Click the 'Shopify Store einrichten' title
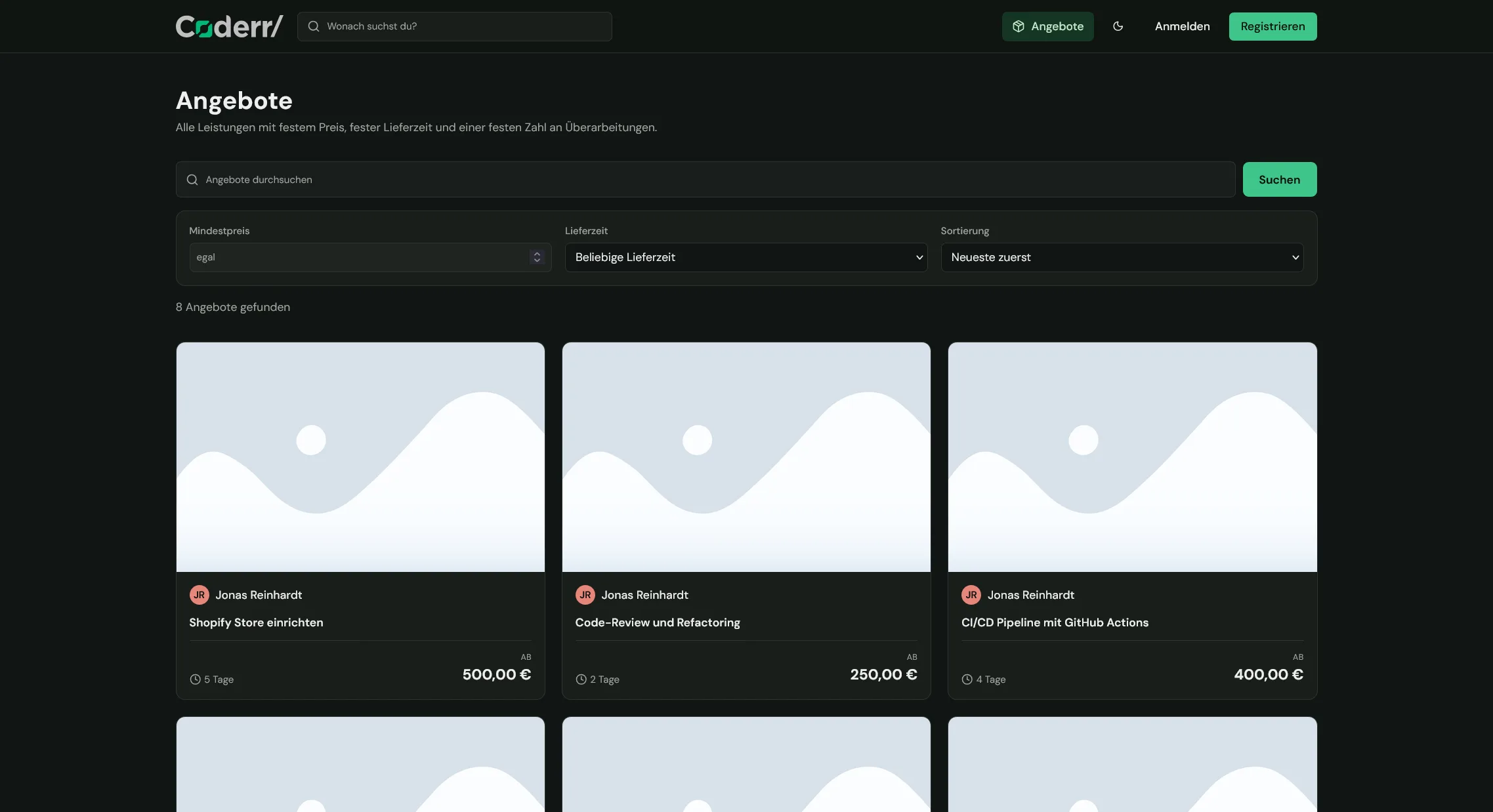This screenshot has height=812, width=1493. pyautogui.click(x=256, y=622)
